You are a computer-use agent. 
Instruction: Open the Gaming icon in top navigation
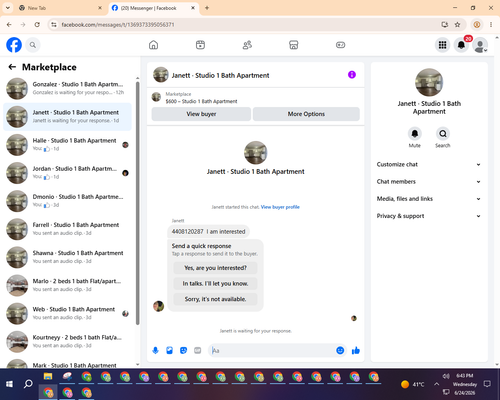[340, 45]
